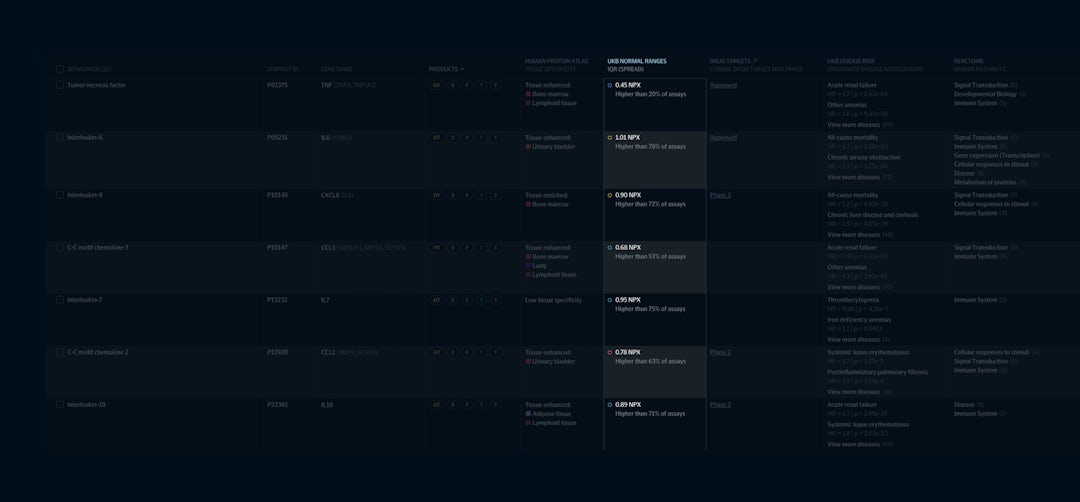Open external link icon beside Drug Targets
1080x502 pixels.
tap(755, 61)
